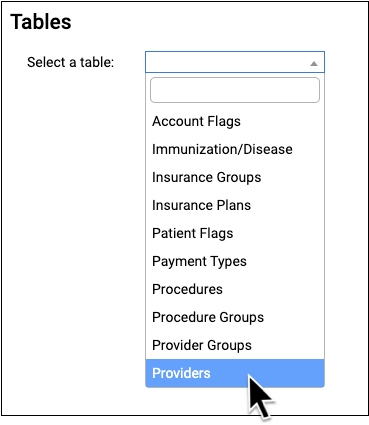Focus the dropdown search field

coord(235,90)
